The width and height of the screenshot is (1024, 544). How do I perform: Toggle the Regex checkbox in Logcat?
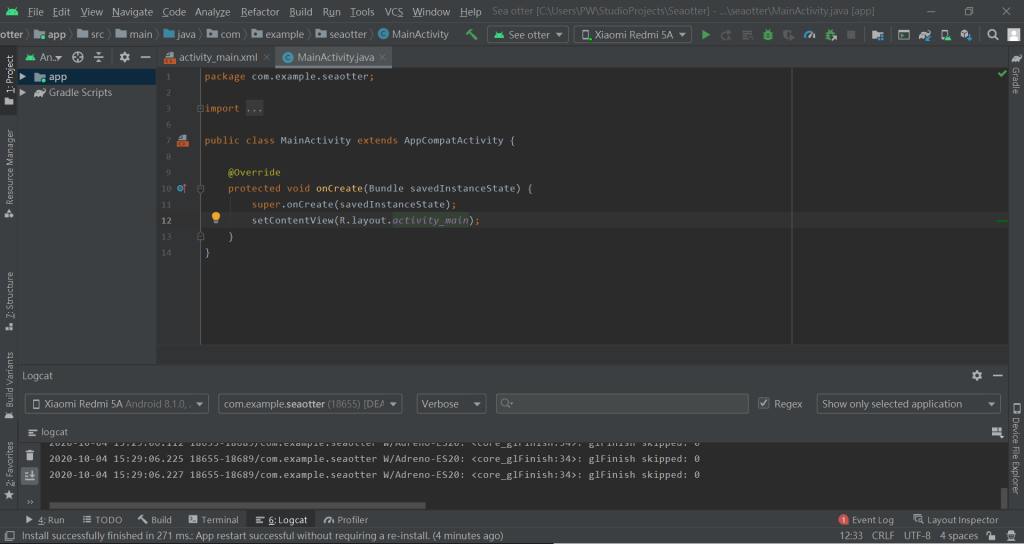pyautogui.click(x=763, y=403)
